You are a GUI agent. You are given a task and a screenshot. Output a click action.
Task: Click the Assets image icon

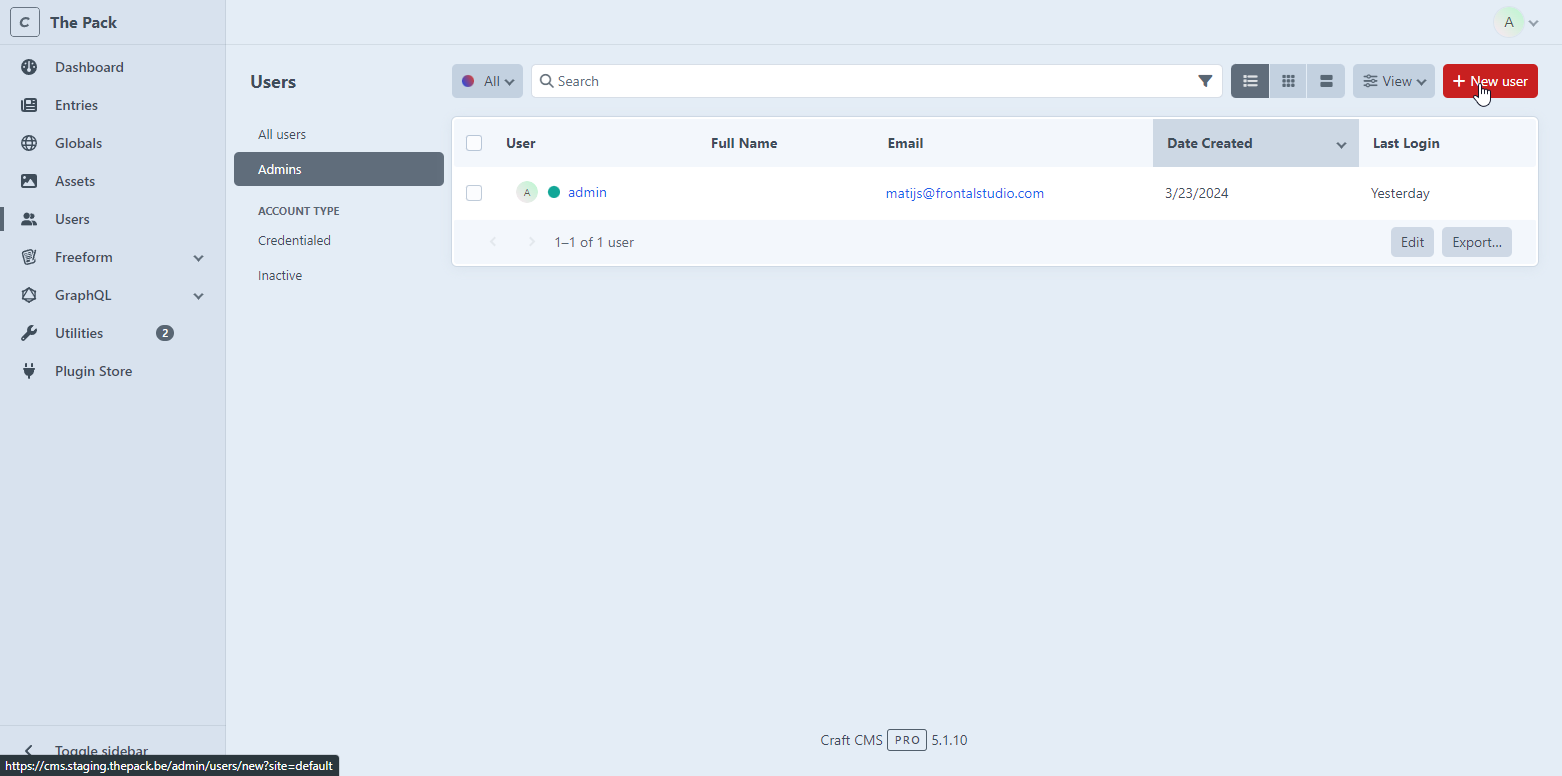[29, 181]
